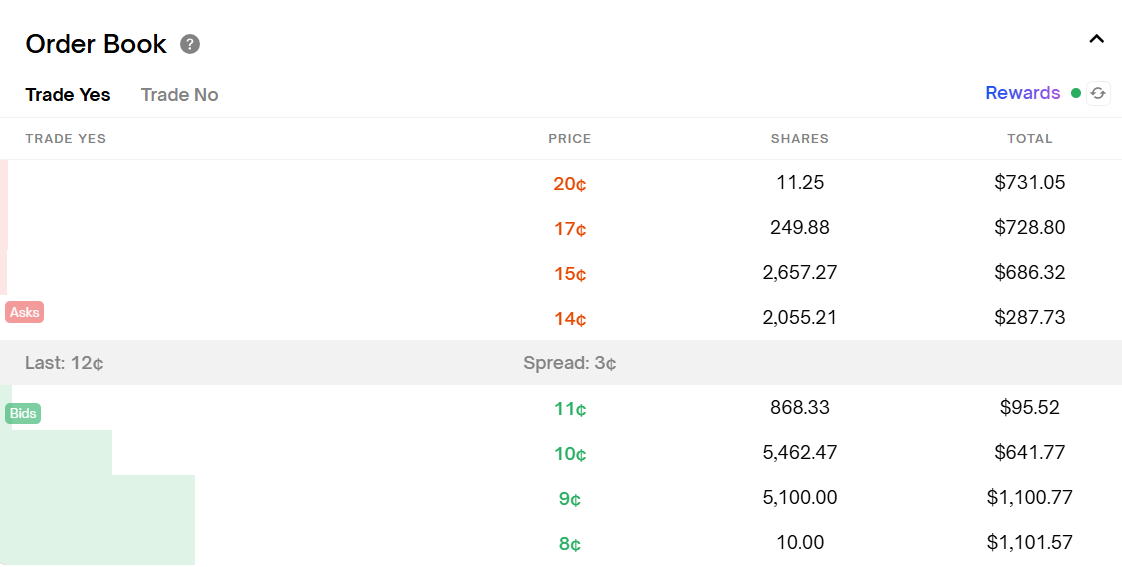Click the Asks label badge
This screenshot has width=1122, height=567.
point(24,312)
